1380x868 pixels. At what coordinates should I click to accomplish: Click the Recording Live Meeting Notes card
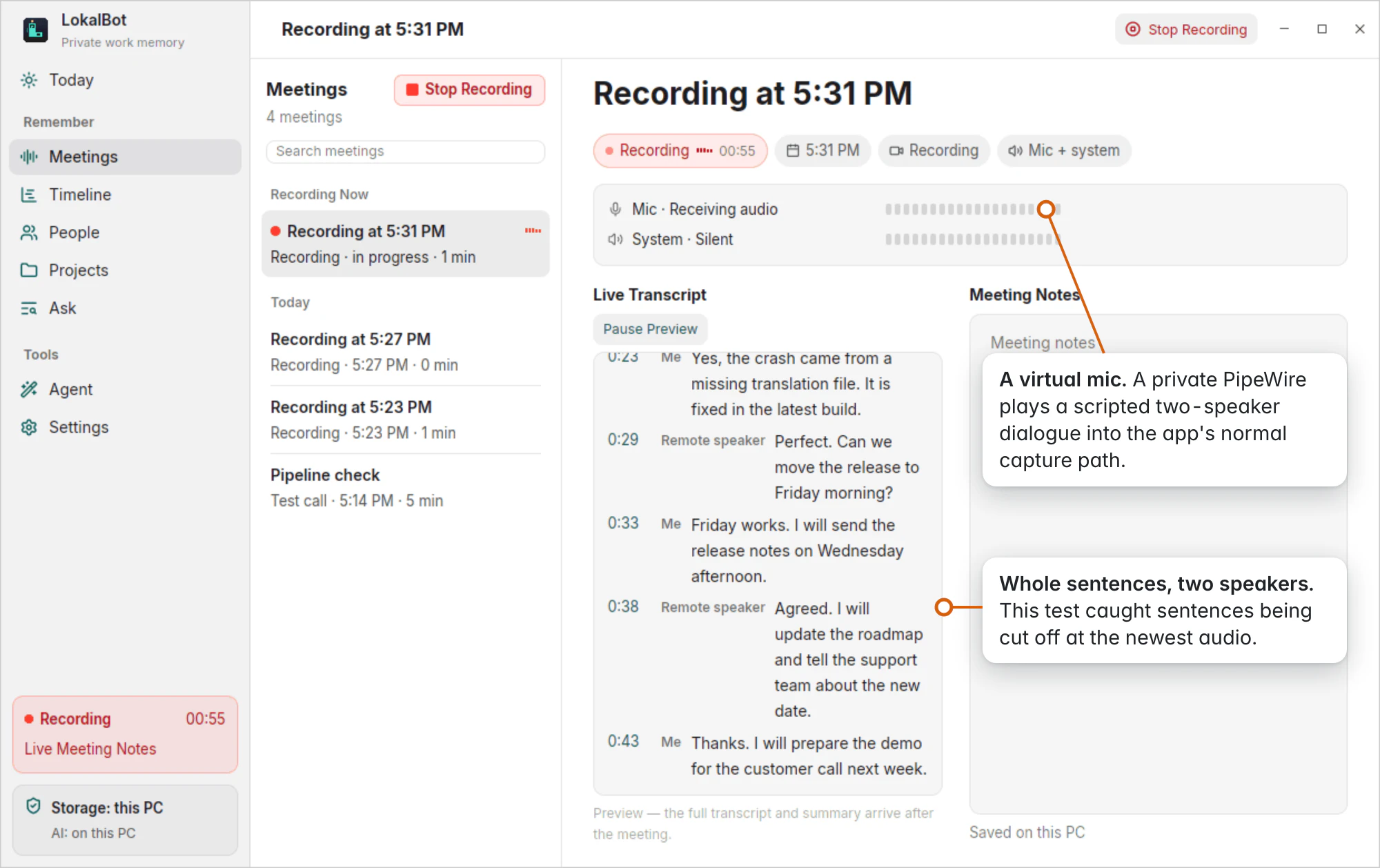tap(125, 734)
